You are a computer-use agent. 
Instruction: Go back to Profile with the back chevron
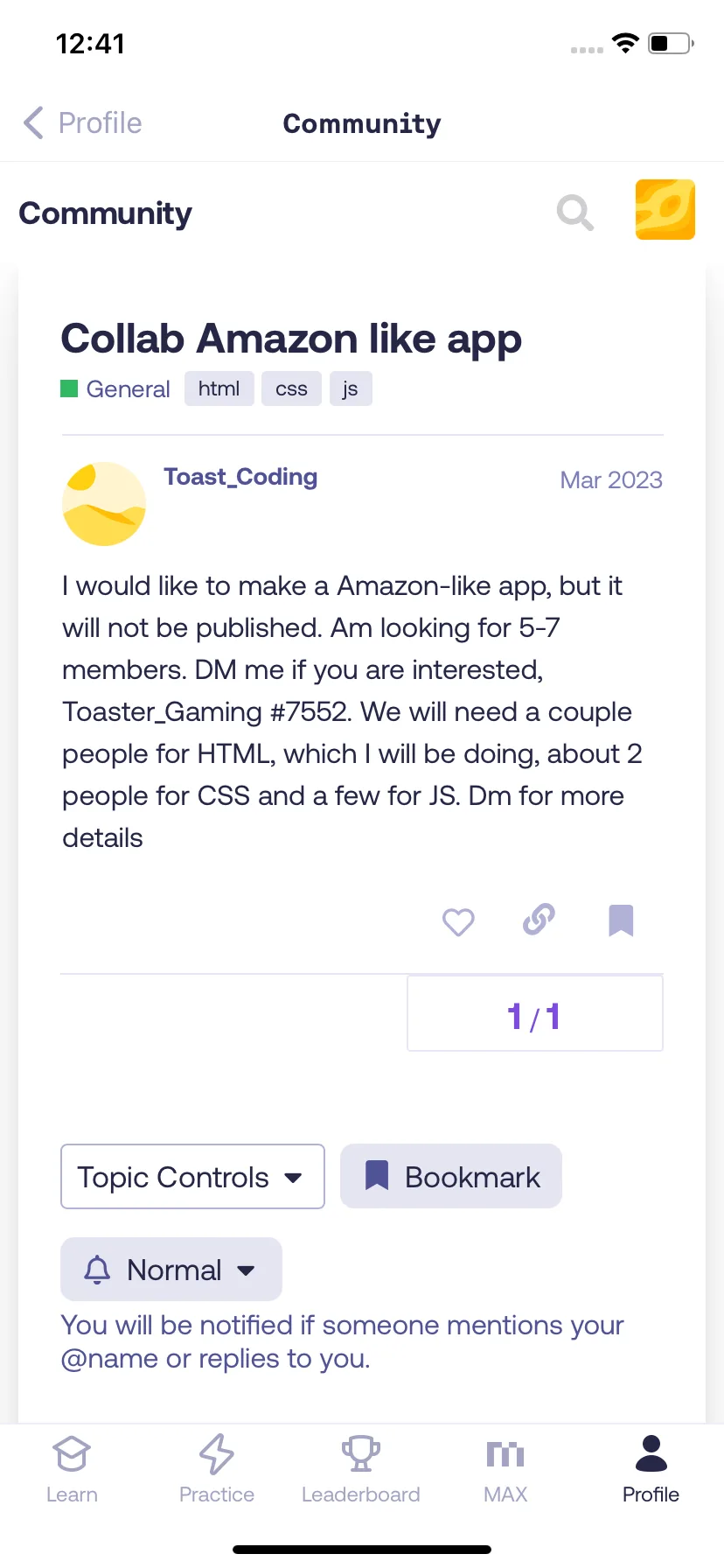pos(33,123)
